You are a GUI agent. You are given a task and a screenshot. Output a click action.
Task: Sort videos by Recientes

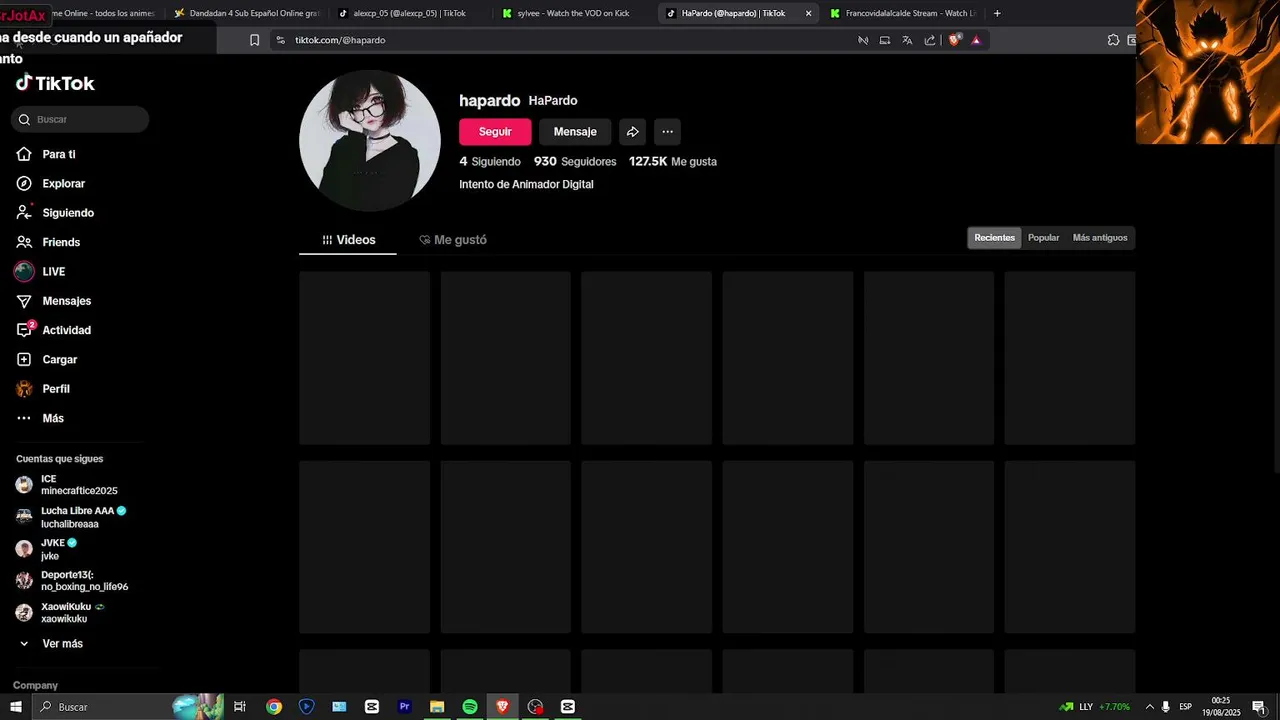click(994, 238)
